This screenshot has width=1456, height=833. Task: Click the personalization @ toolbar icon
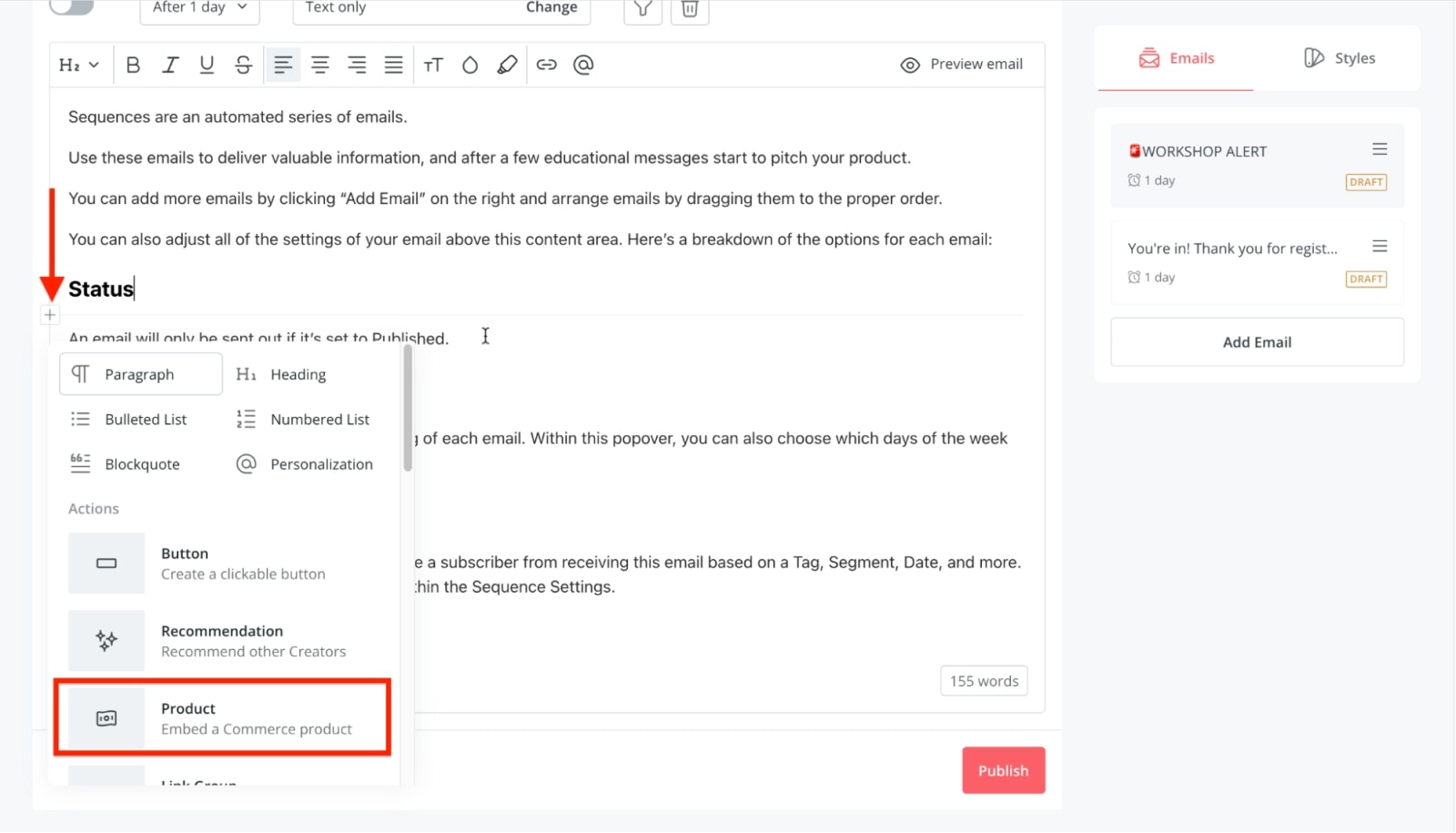coord(583,65)
